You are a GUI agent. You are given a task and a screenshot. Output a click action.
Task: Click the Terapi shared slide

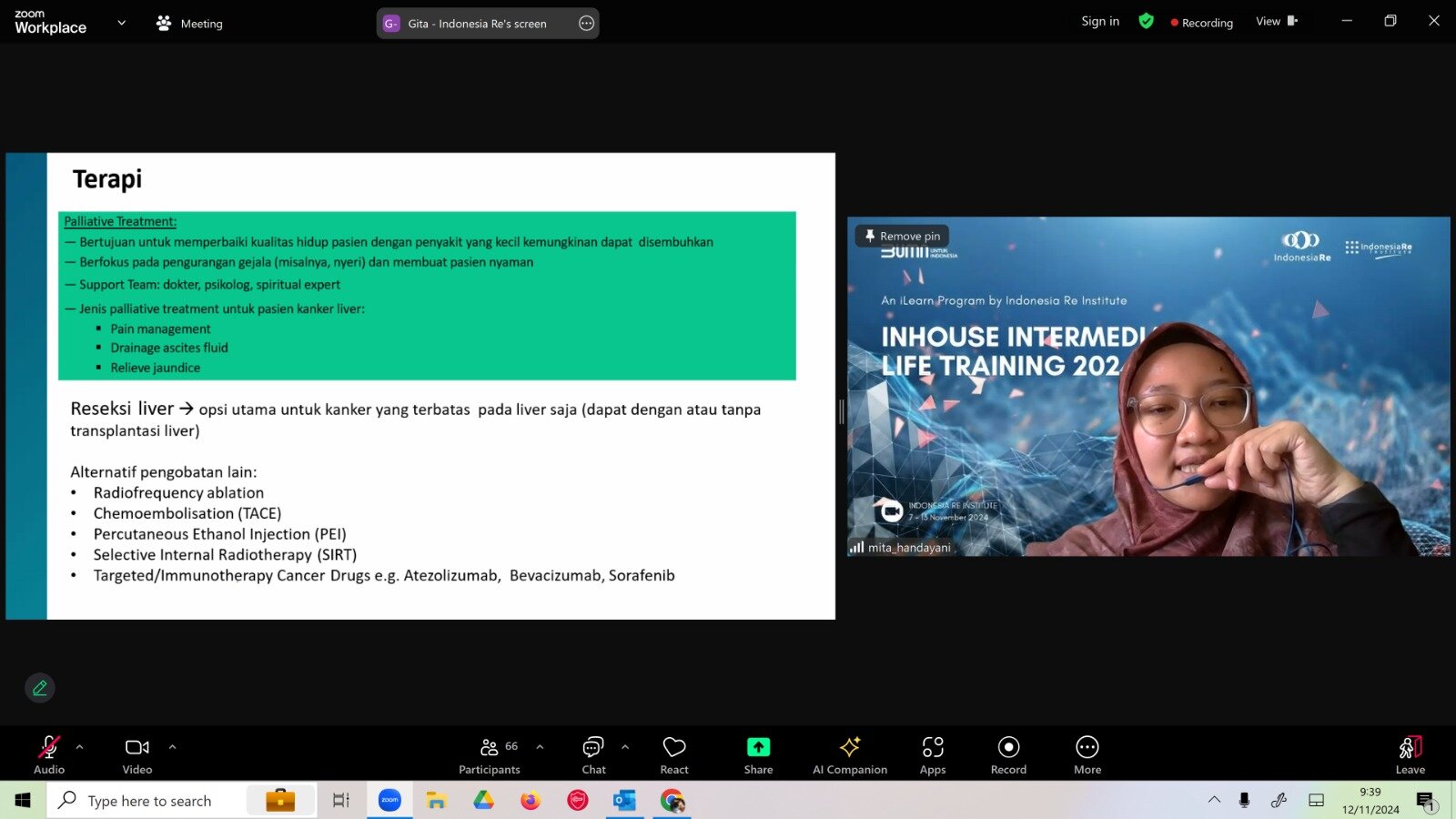click(420, 386)
